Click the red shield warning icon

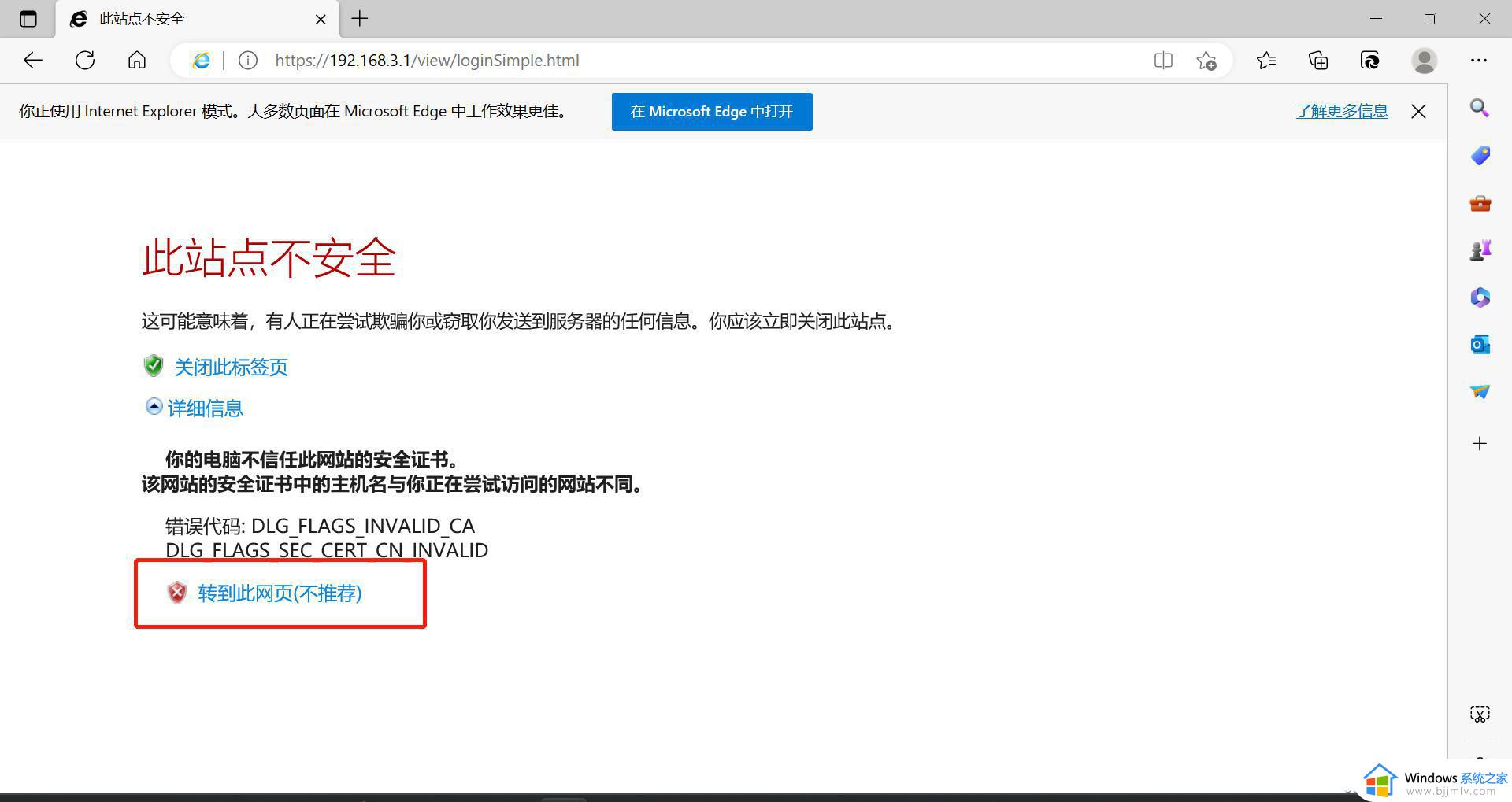click(x=177, y=593)
